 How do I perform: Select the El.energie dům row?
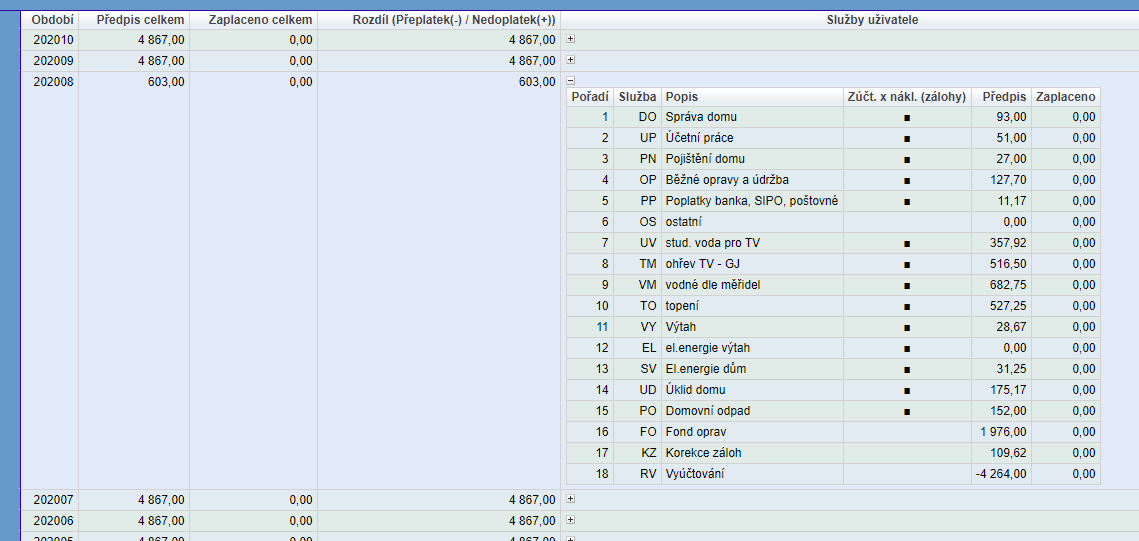coord(834,370)
